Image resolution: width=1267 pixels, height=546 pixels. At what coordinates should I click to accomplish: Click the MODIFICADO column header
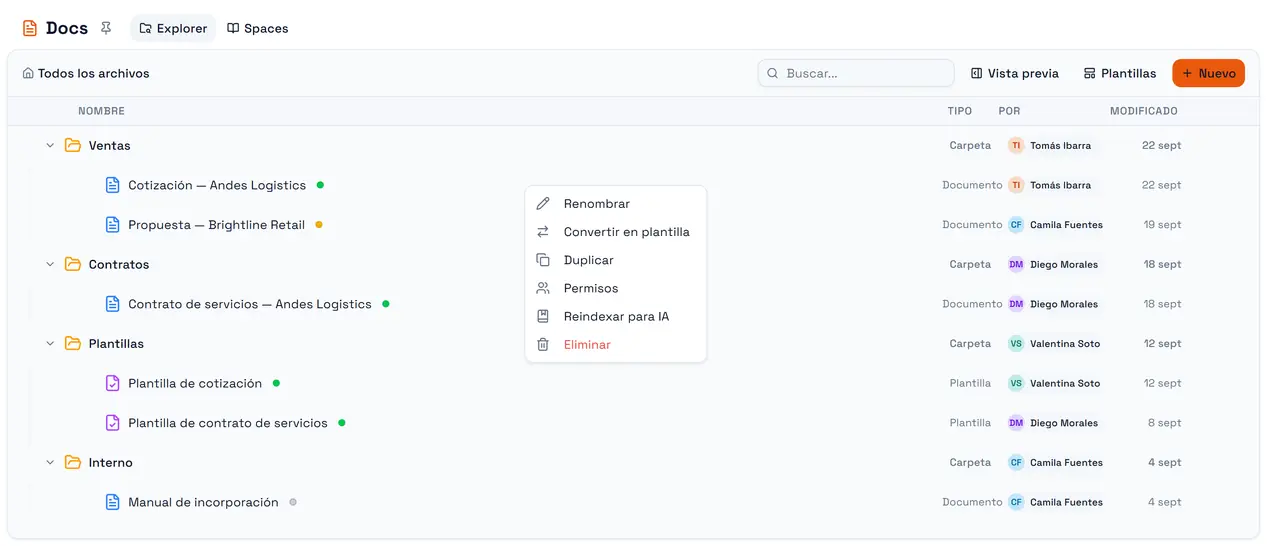[x=1144, y=111]
